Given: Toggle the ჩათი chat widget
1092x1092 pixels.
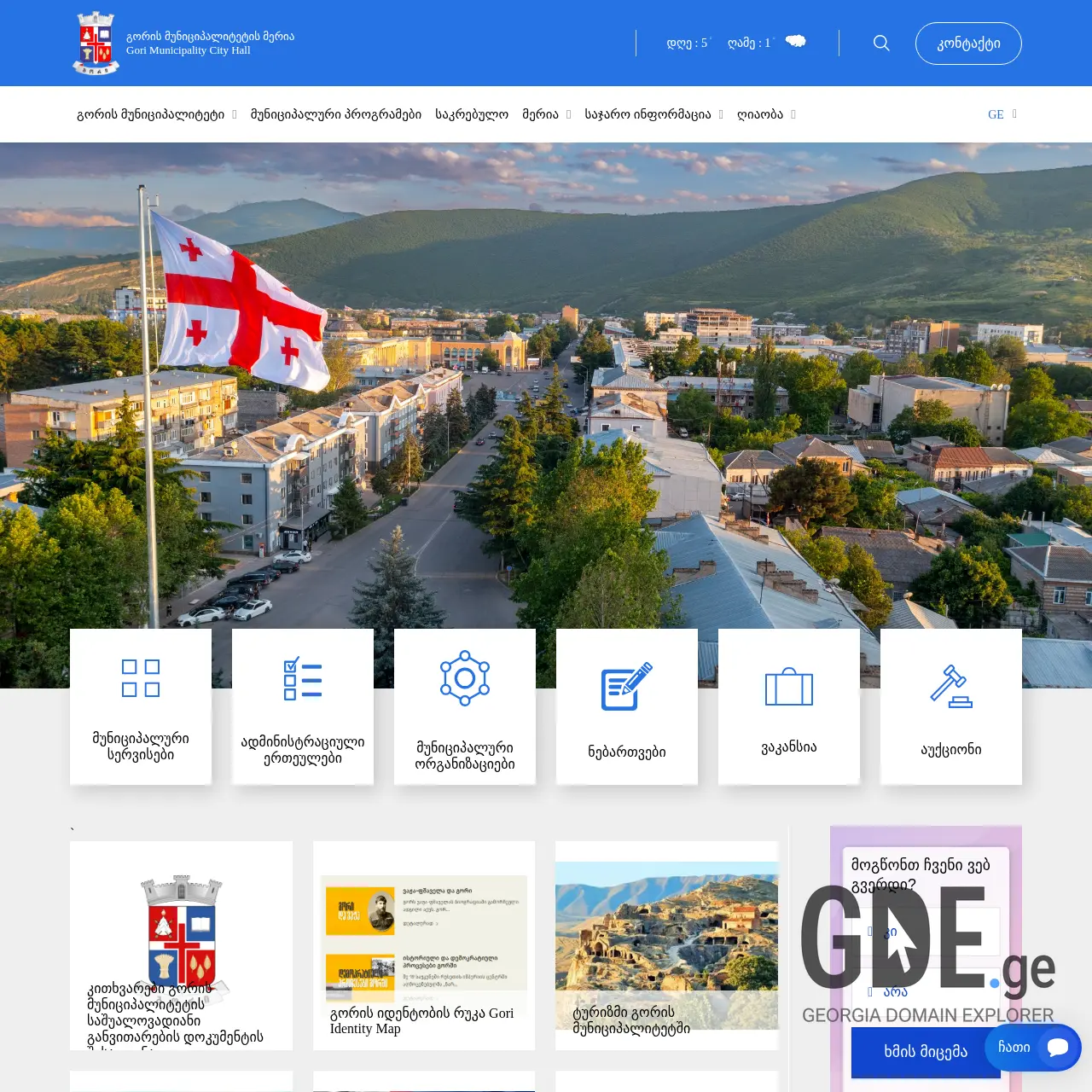Looking at the screenshot, I should [1032, 1048].
